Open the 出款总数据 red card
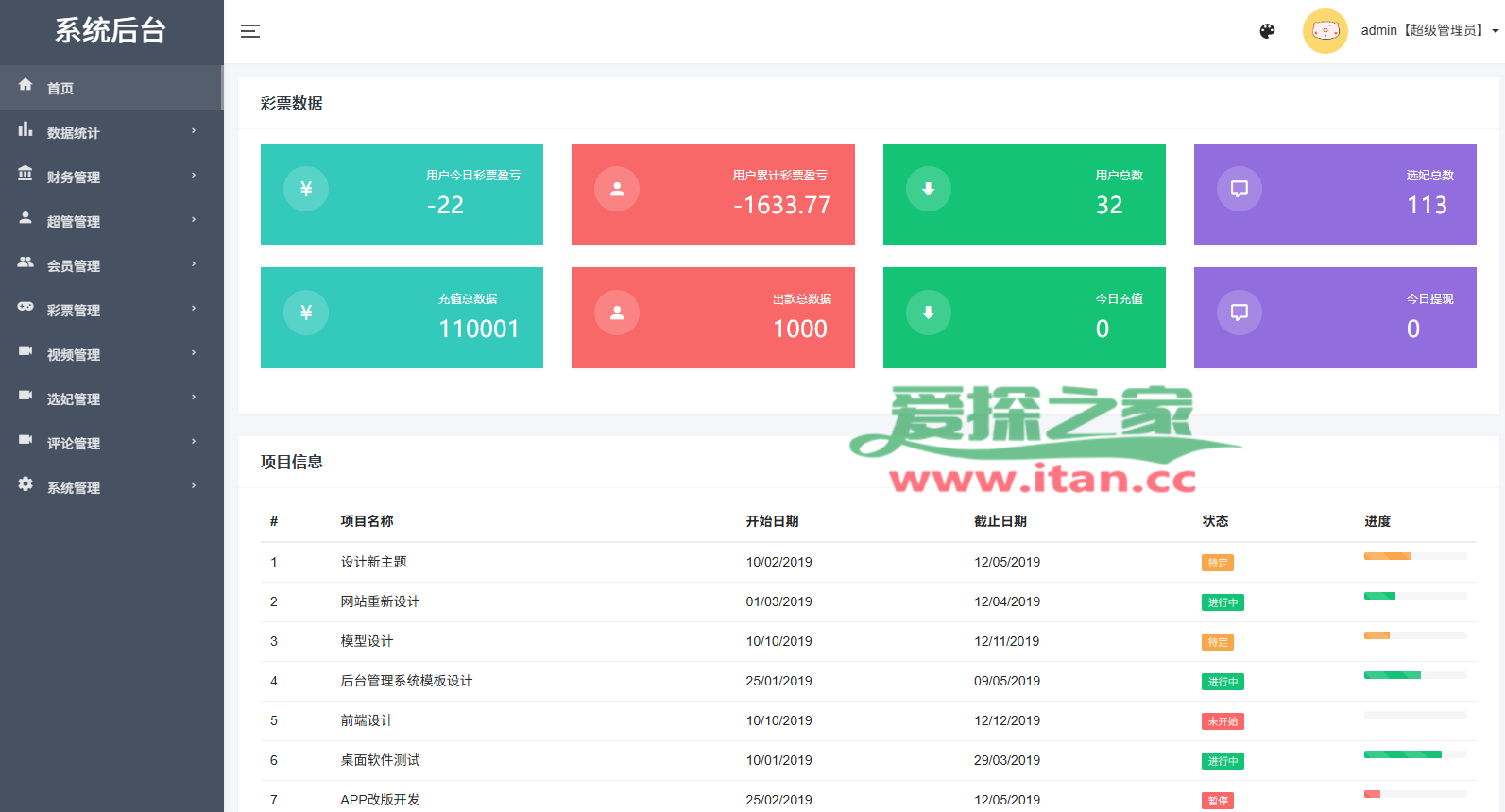The width and height of the screenshot is (1505, 812). click(x=712, y=317)
